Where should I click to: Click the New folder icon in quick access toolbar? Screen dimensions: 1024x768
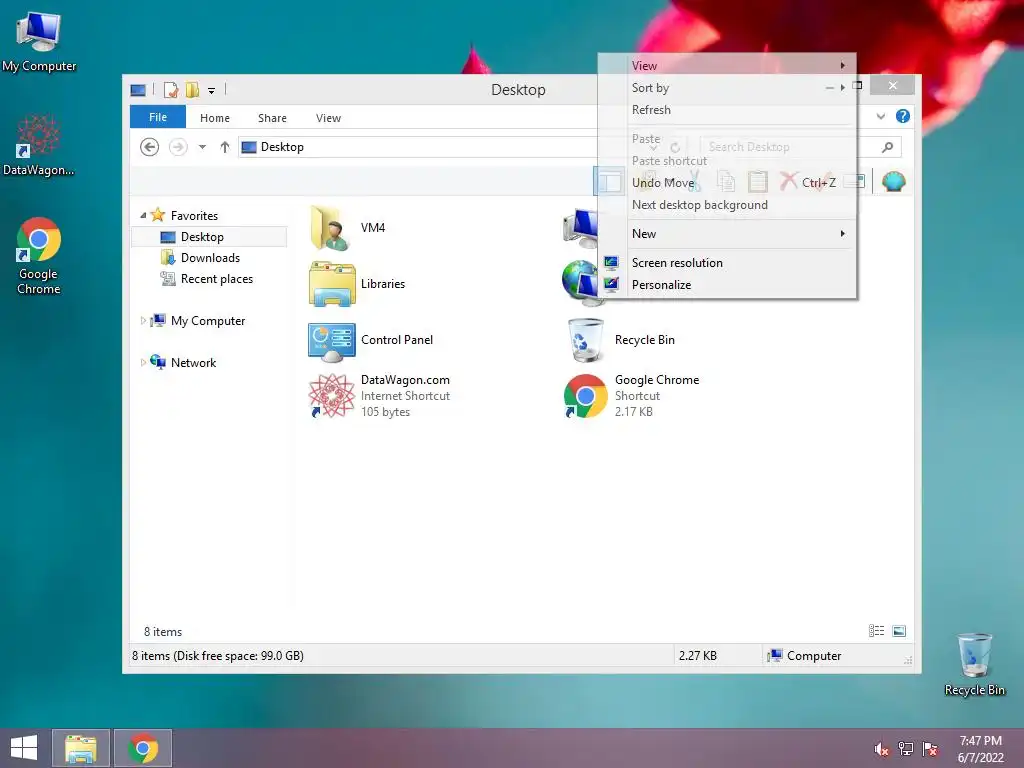tap(192, 89)
